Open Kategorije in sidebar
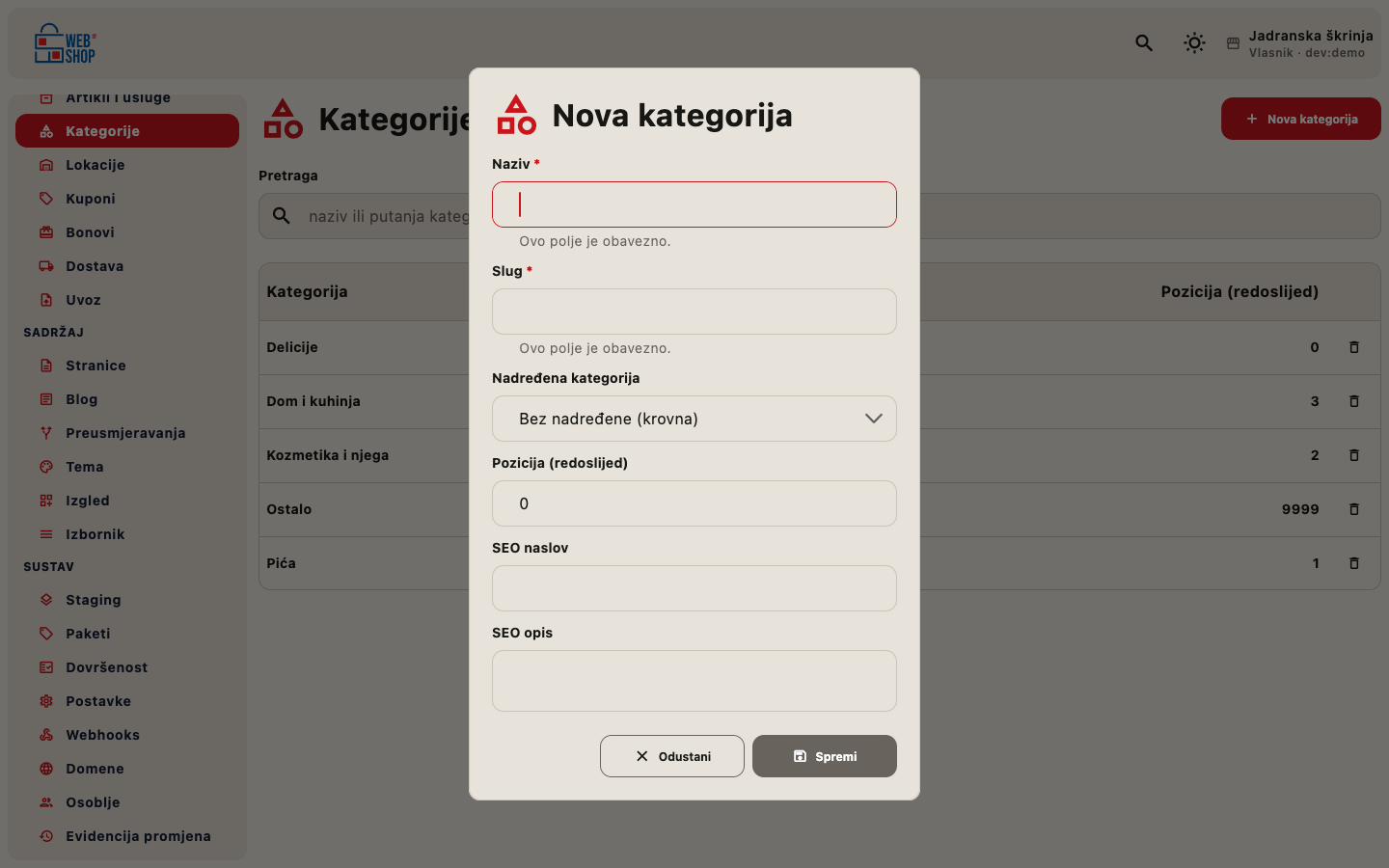Image resolution: width=1389 pixels, height=868 pixels. click(x=127, y=131)
